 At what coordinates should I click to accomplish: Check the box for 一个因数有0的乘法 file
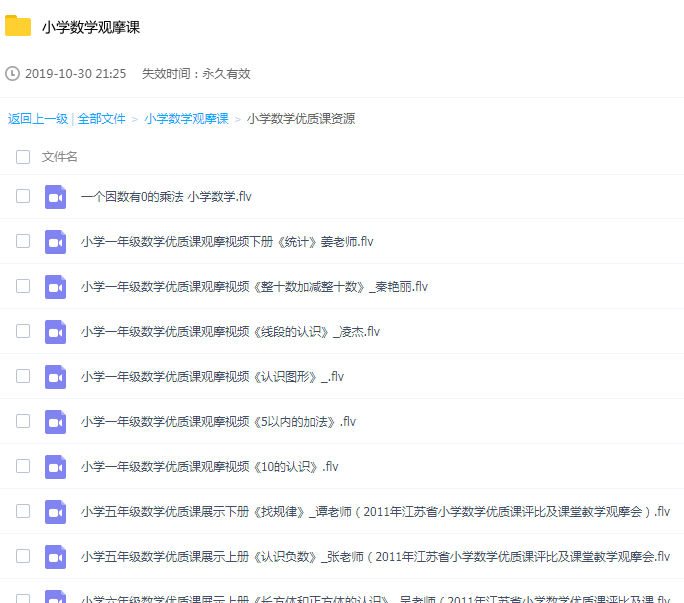tap(23, 197)
